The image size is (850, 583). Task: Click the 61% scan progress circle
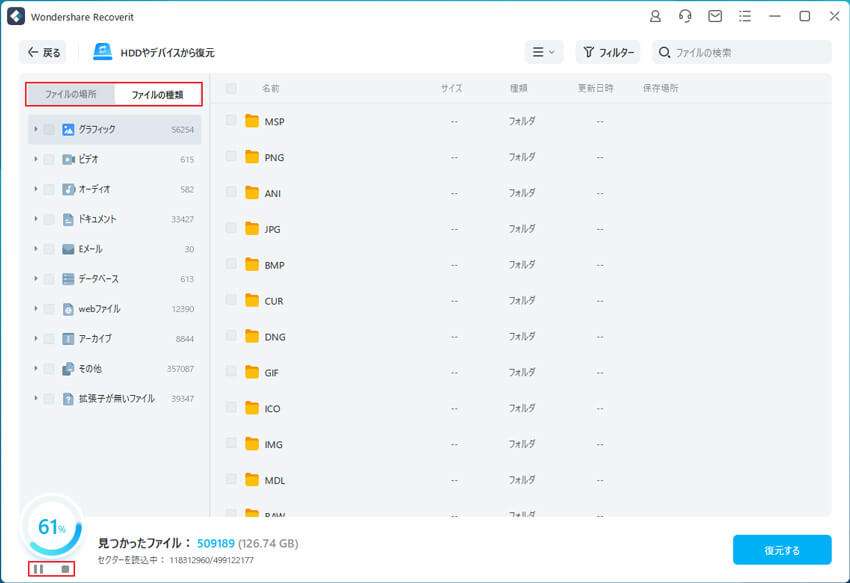point(51,527)
